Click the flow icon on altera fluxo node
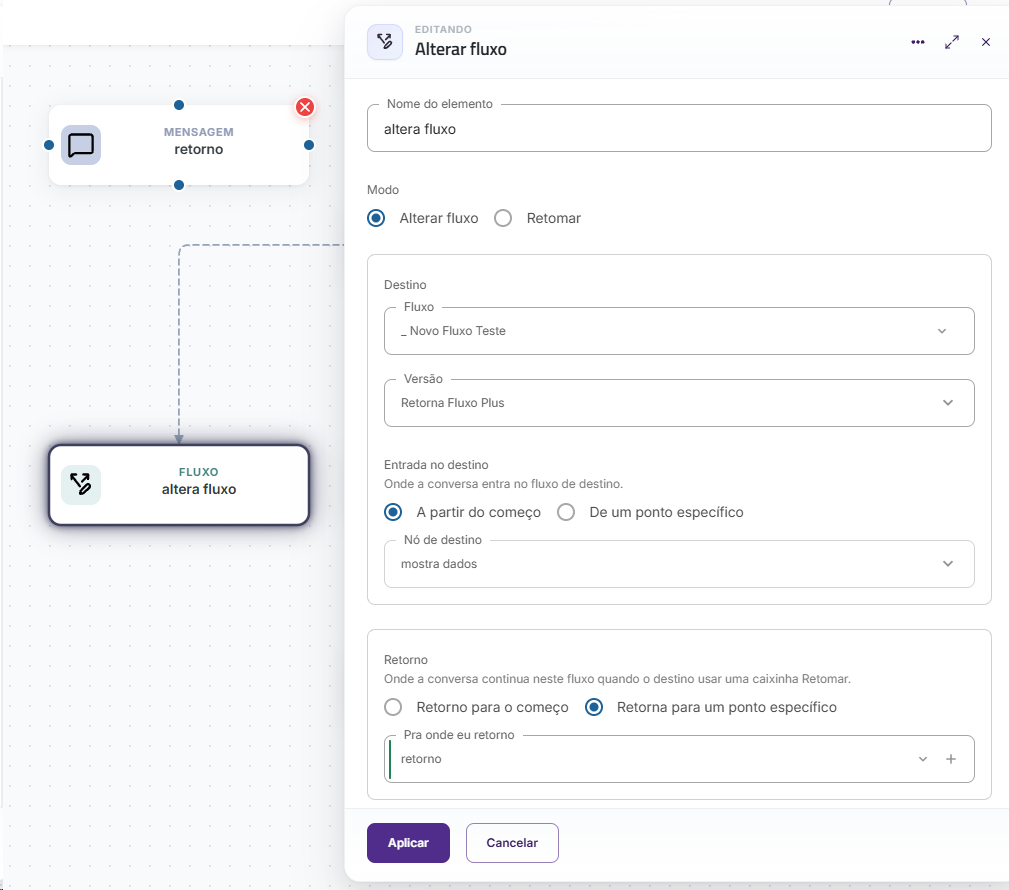The image size is (1009, 890). pyautogui.click(x=81, y=485)
